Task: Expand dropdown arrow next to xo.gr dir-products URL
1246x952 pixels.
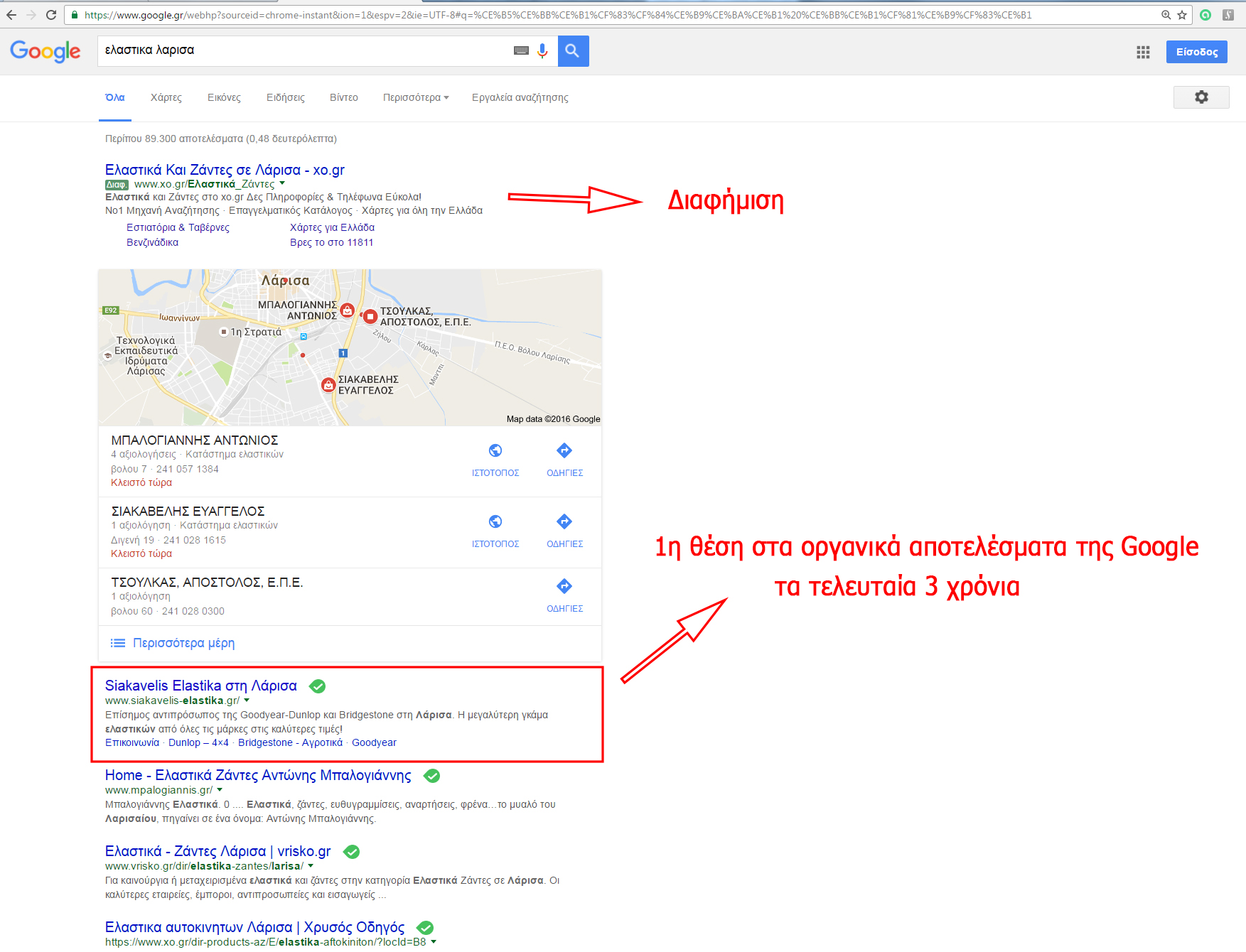Action: pyautogui.click(x=434, y=942)
